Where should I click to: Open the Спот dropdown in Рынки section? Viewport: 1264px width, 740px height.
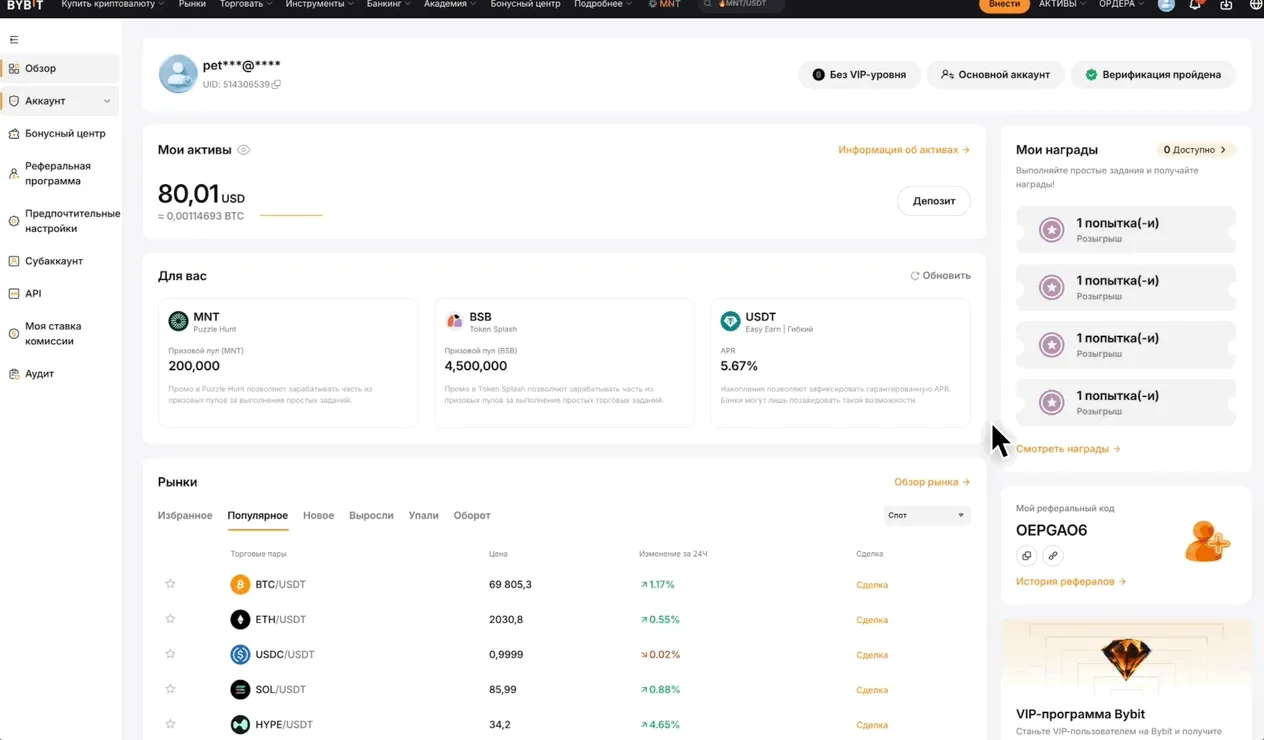(x=926, y=513)
